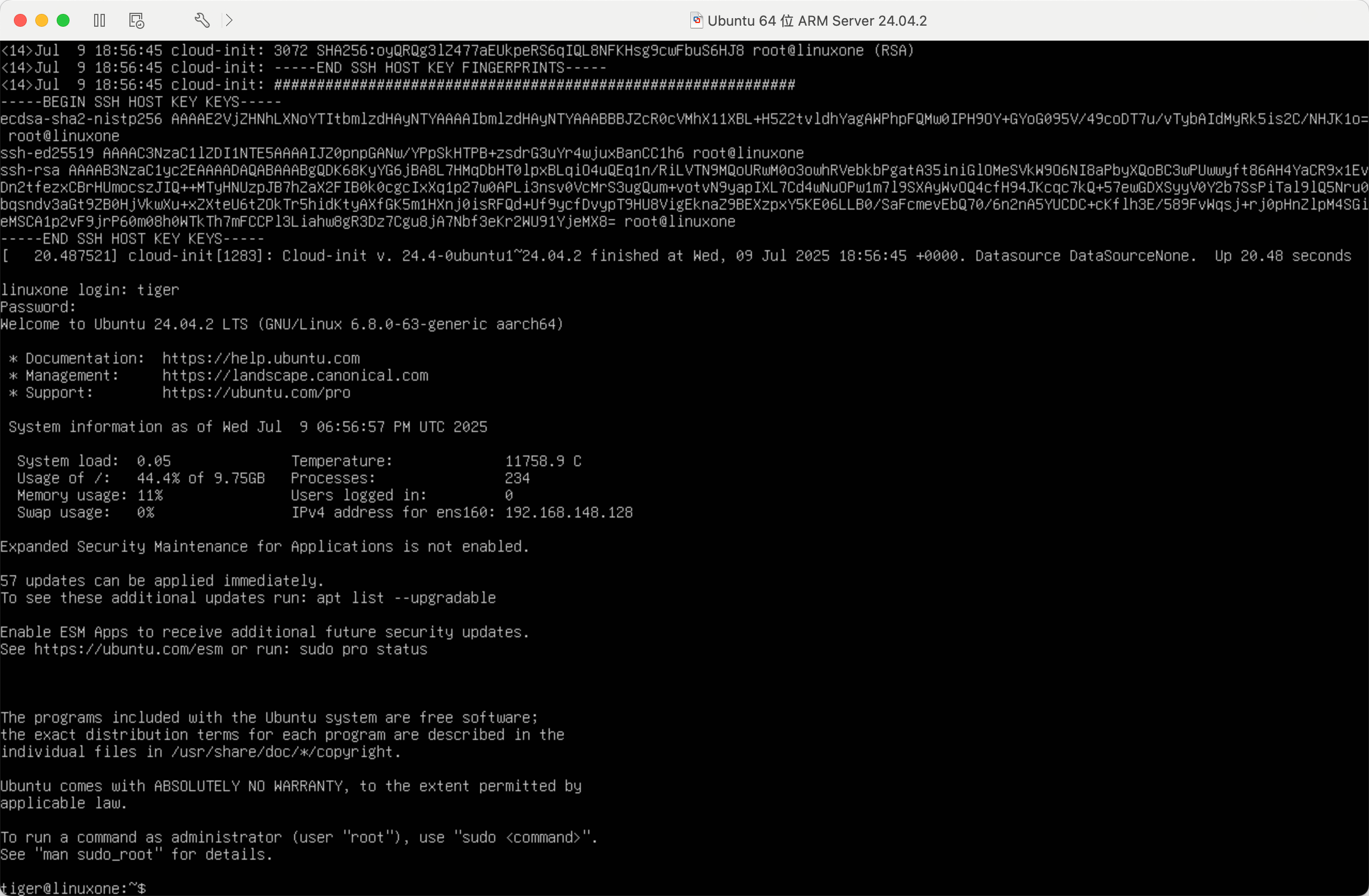Click Memory usage value 11%
This screenshot has width=1369, height=896.
tap(150, 495)
